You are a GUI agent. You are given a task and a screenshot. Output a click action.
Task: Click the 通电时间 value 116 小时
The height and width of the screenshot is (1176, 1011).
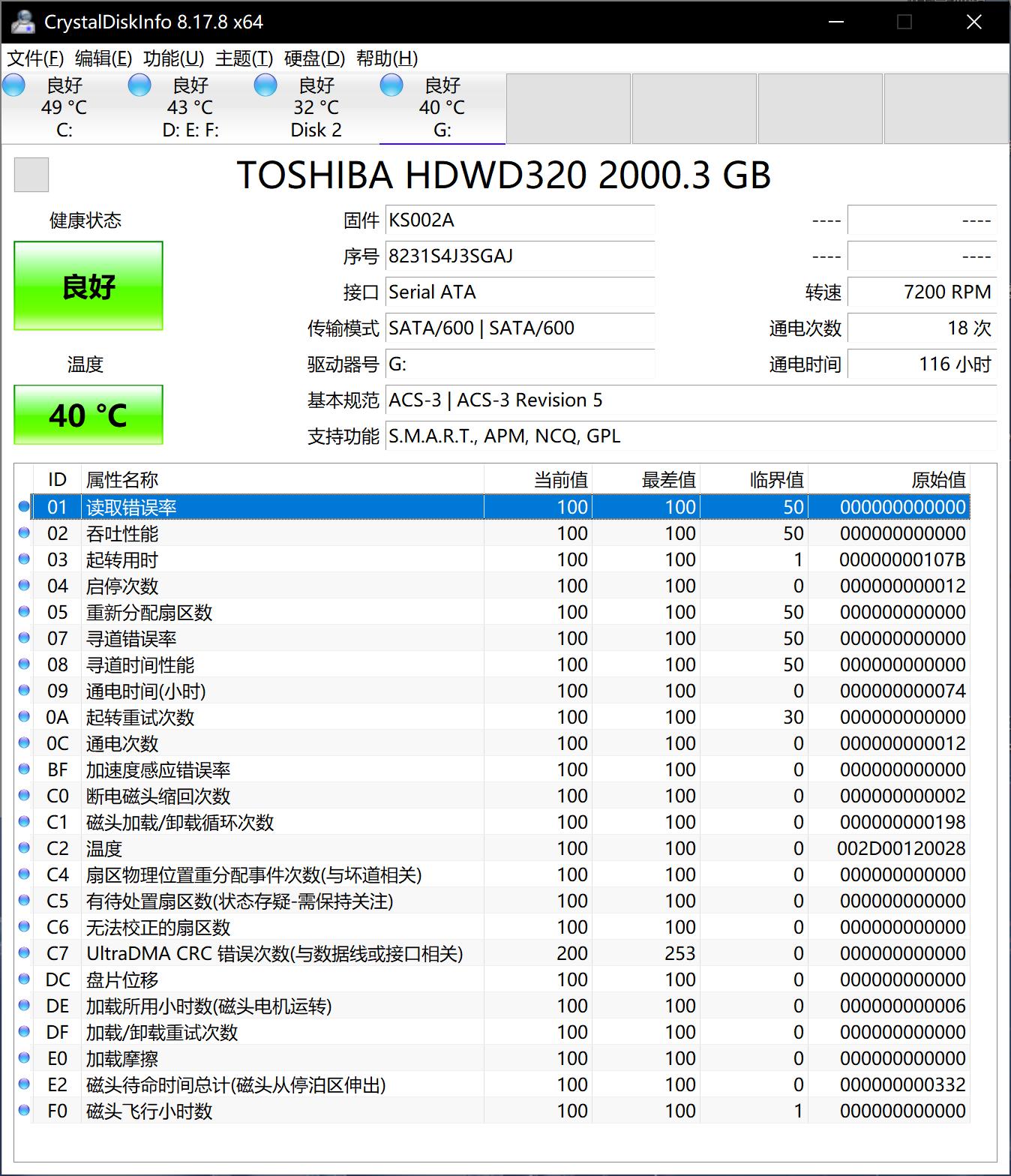922,364
